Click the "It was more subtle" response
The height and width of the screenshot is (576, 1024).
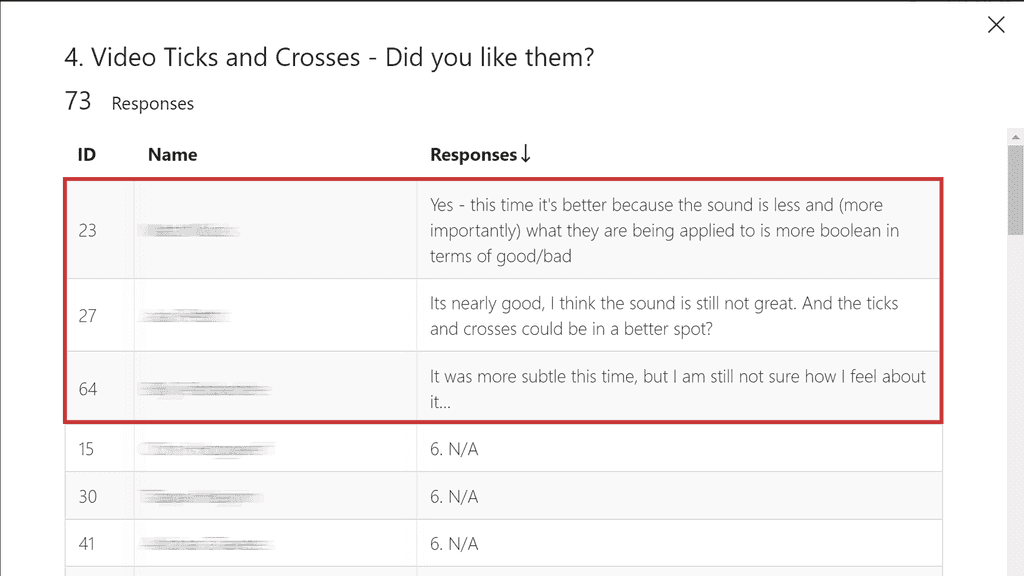677,388
